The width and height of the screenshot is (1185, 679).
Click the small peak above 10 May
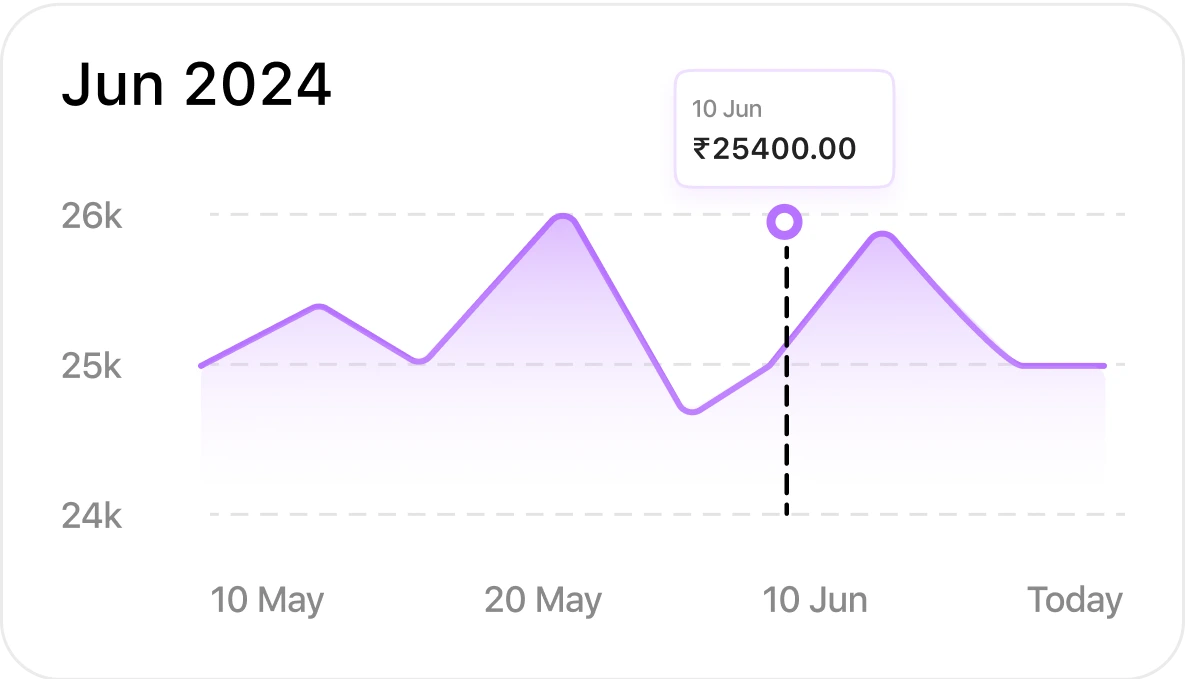[320, 307]
